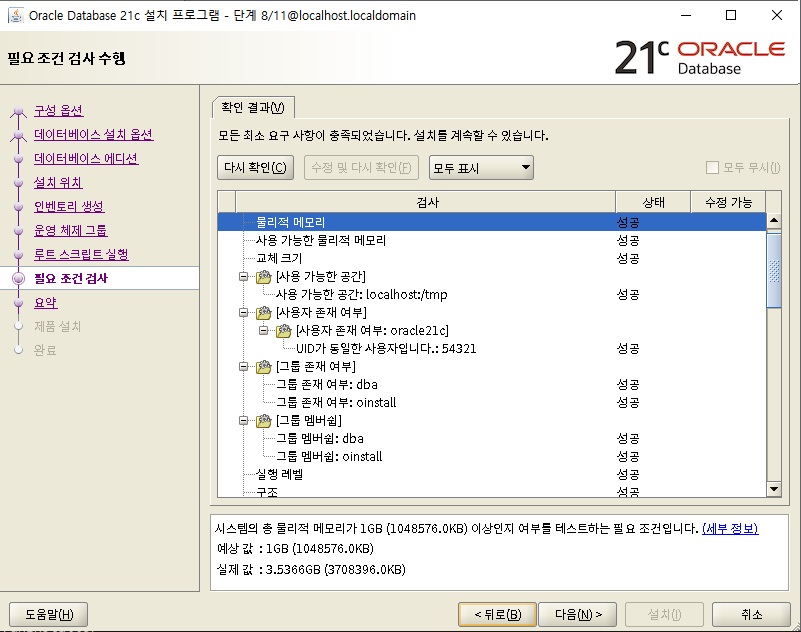801x632 pixels.
Task: Select the 확인 결과 tab
Action: 253,107
